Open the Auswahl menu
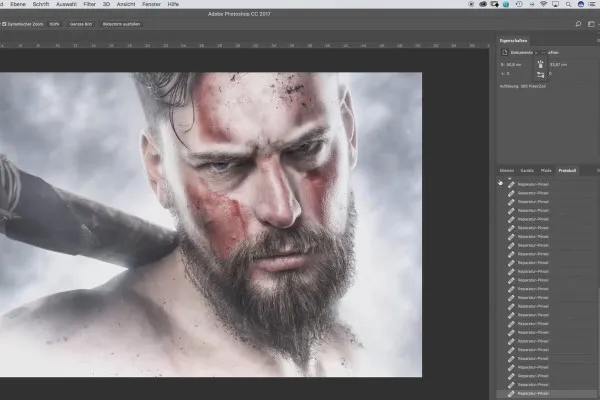 (66, 4)
